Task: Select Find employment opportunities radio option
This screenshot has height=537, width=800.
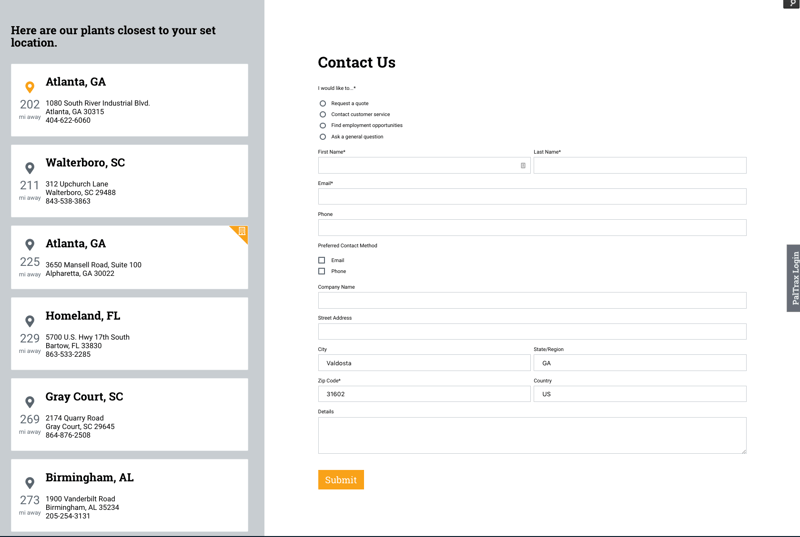Action: pyautogui.click(x=322, y=125)
